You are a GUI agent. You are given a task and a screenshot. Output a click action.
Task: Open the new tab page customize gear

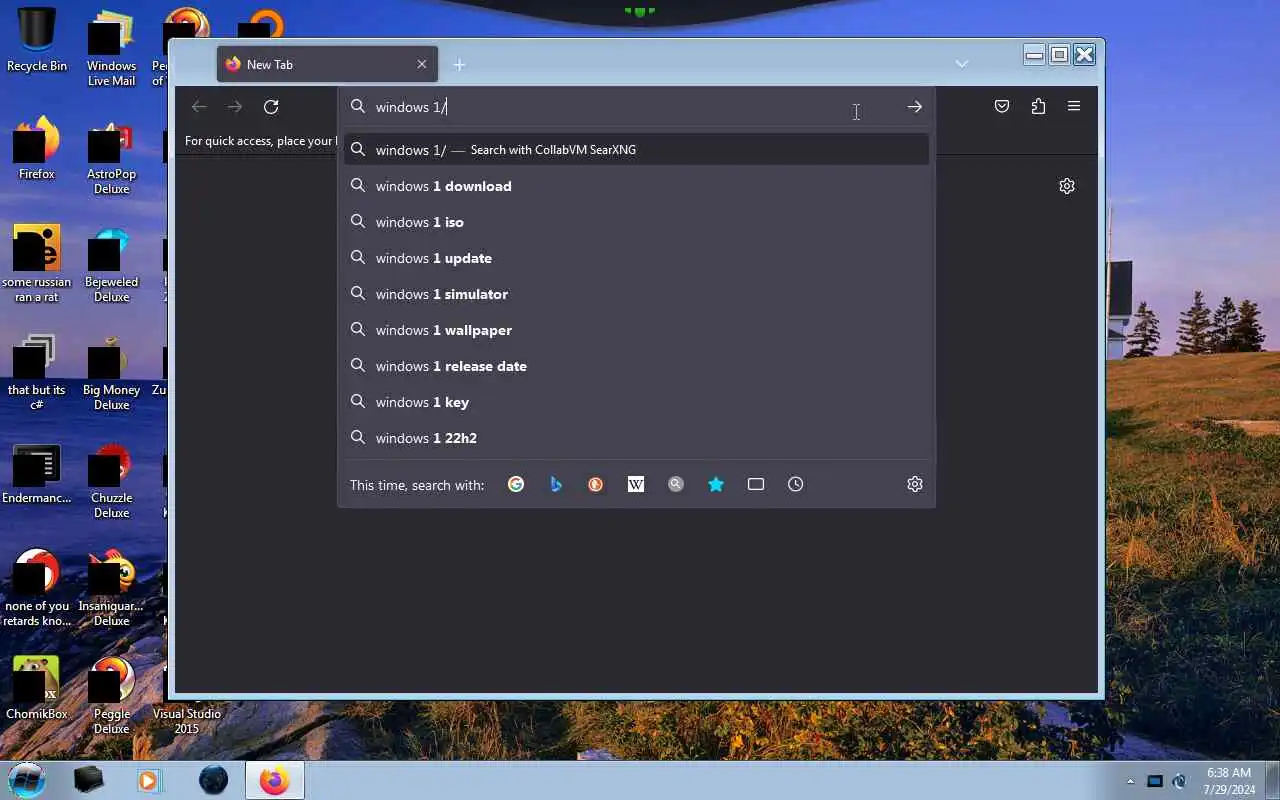(x=1067, y=186)
